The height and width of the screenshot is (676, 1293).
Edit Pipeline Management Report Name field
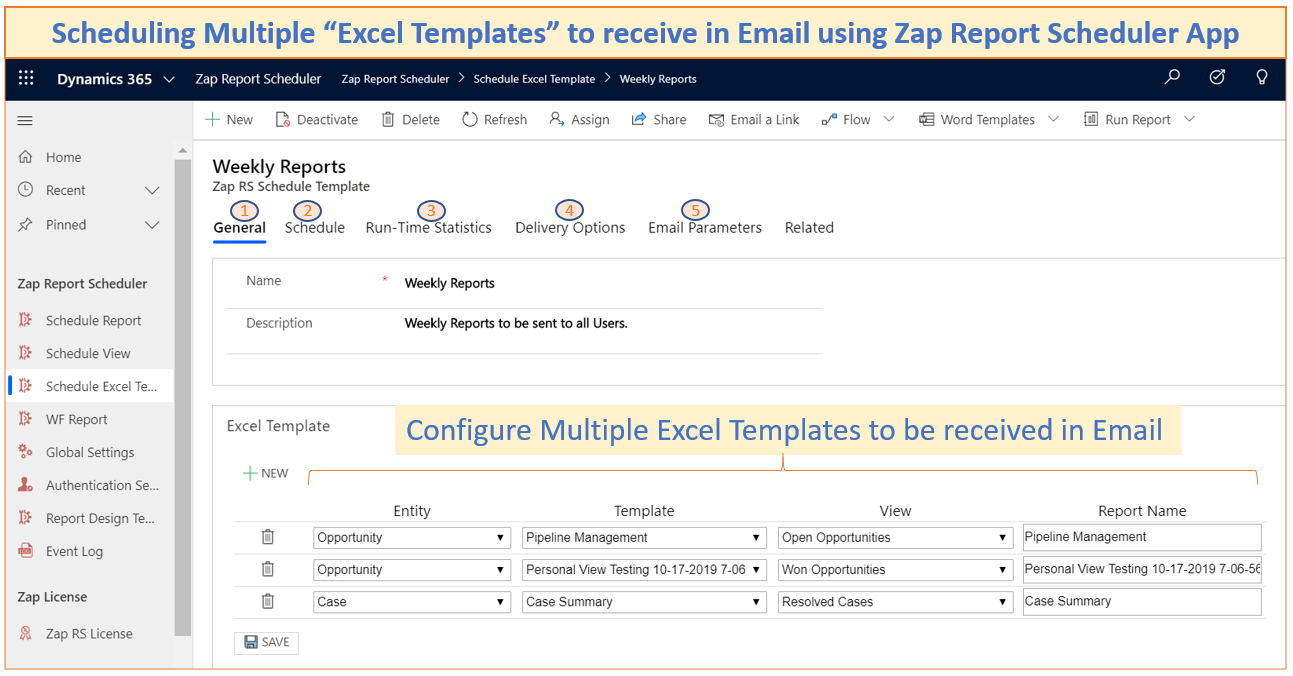tap(1142, 537)
